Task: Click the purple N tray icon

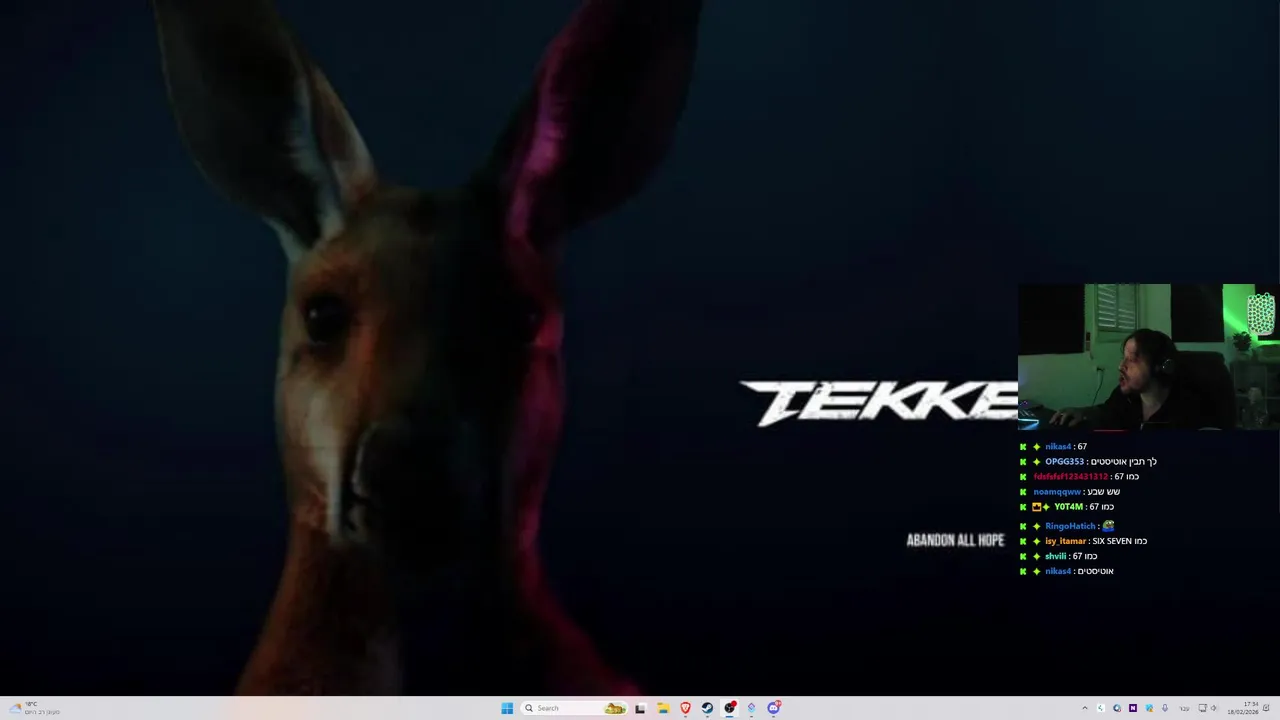Action: (x=1133, y=708)
